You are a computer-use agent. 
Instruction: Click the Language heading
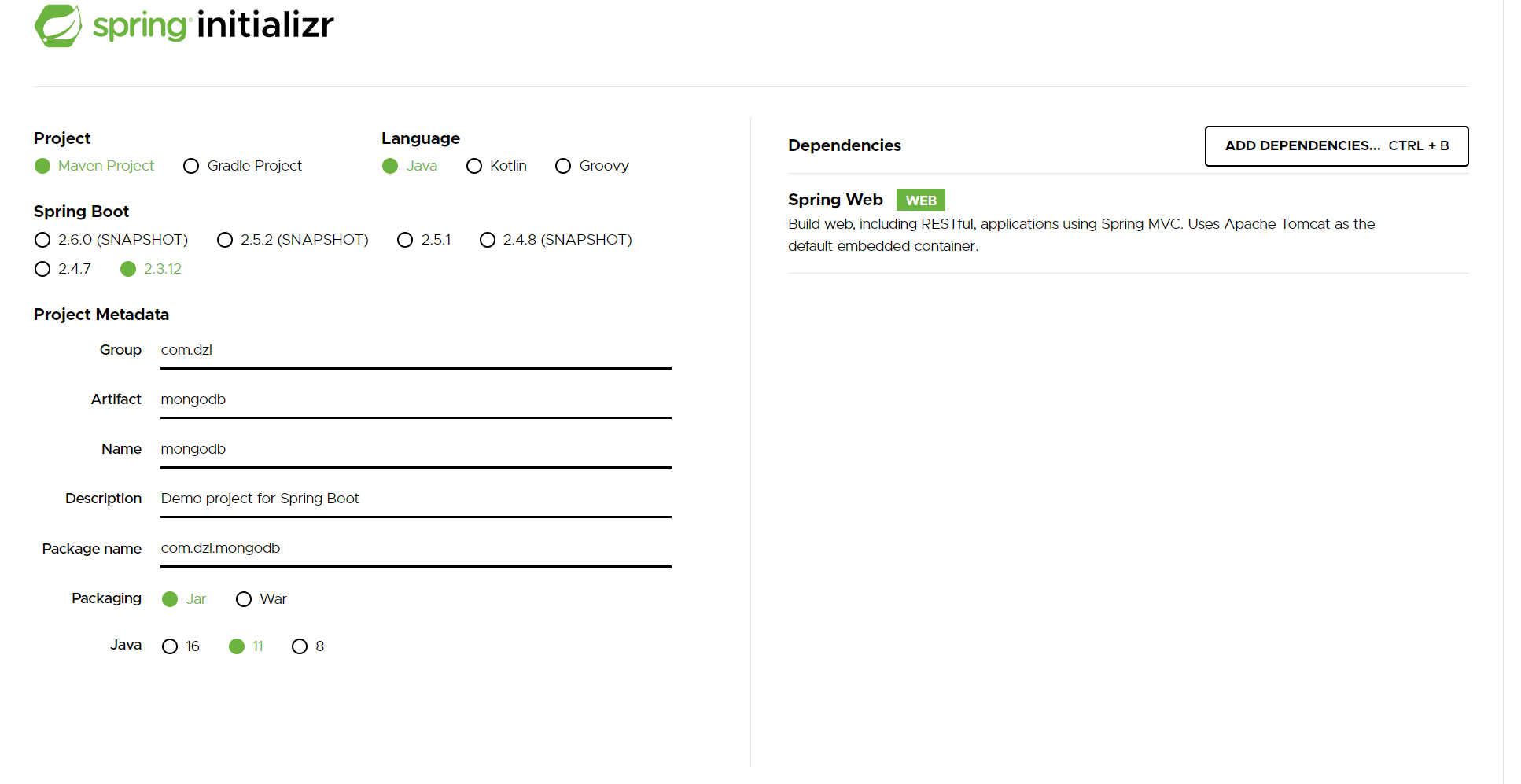[x=421, y=138]
